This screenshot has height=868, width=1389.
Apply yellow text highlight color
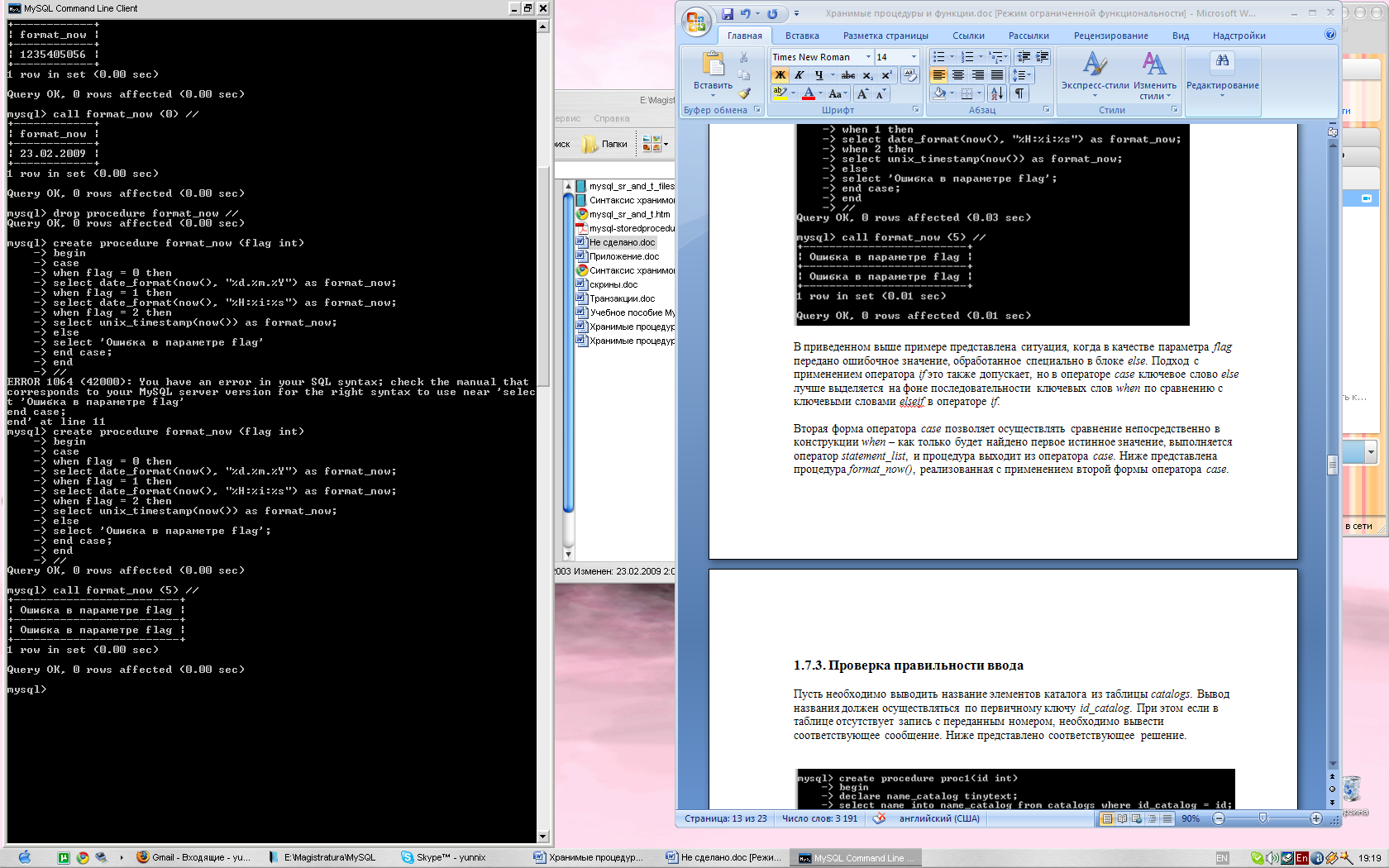780,93
